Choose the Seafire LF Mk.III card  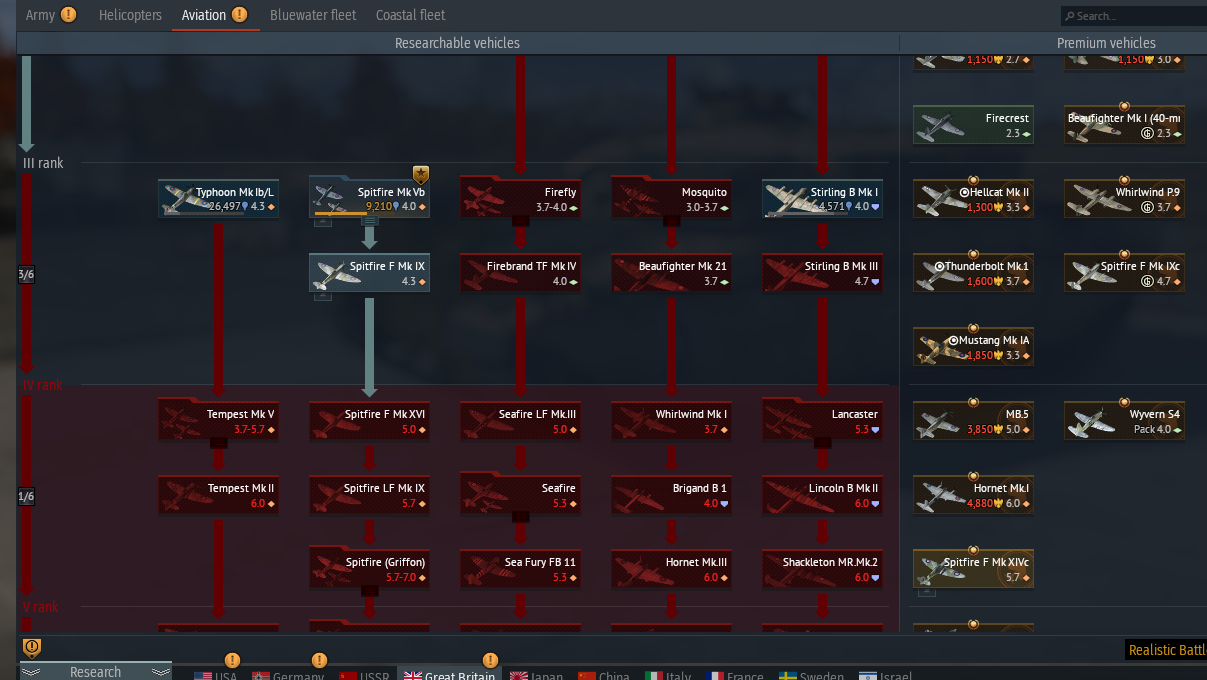[520, 420]
